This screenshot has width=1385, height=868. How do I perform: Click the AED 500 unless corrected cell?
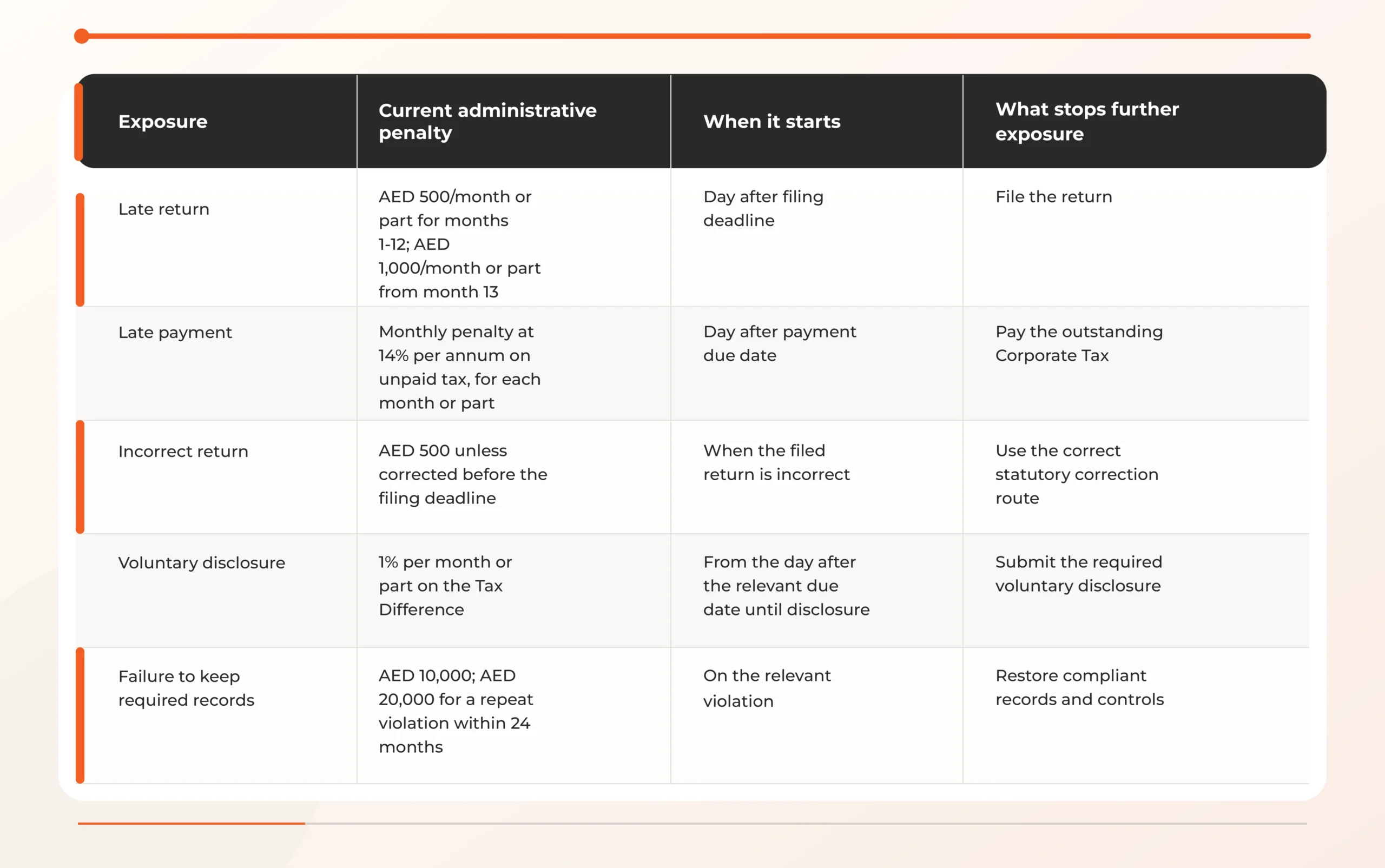(463, 474)
